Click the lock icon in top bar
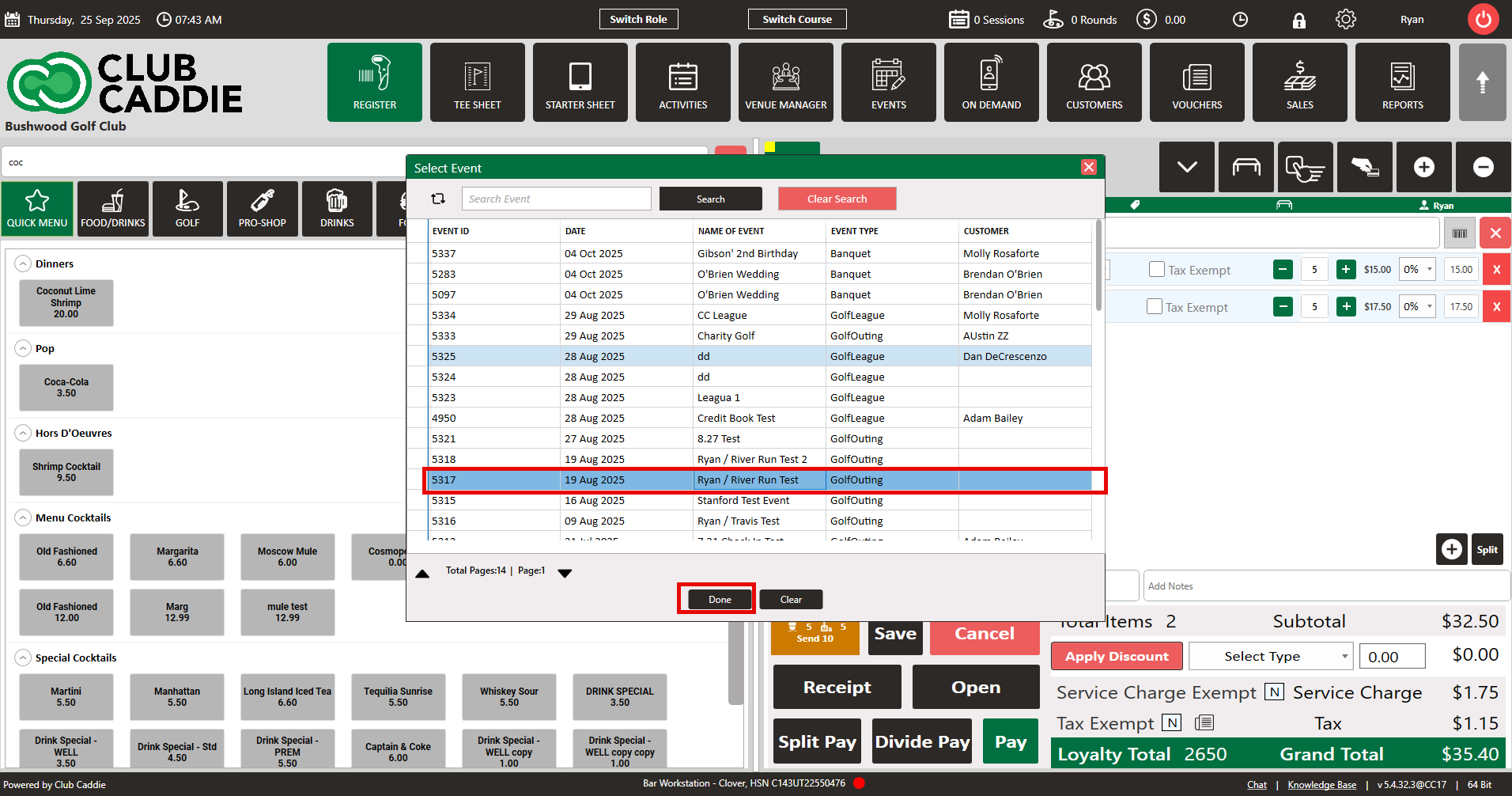Image resolution: width=1512 pixels, height=796 pixels. (1298, 21)
